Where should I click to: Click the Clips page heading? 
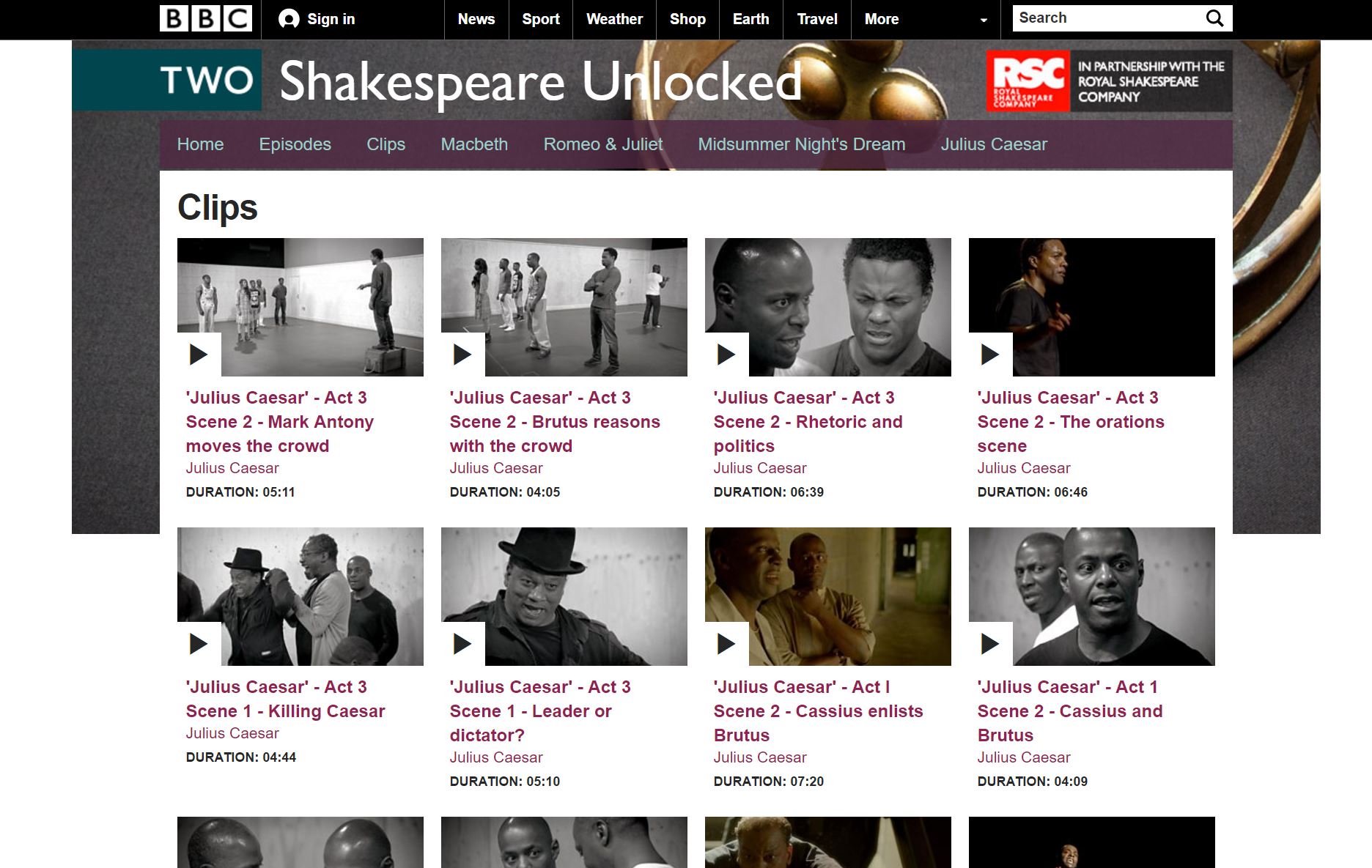(x=218, y=208)
